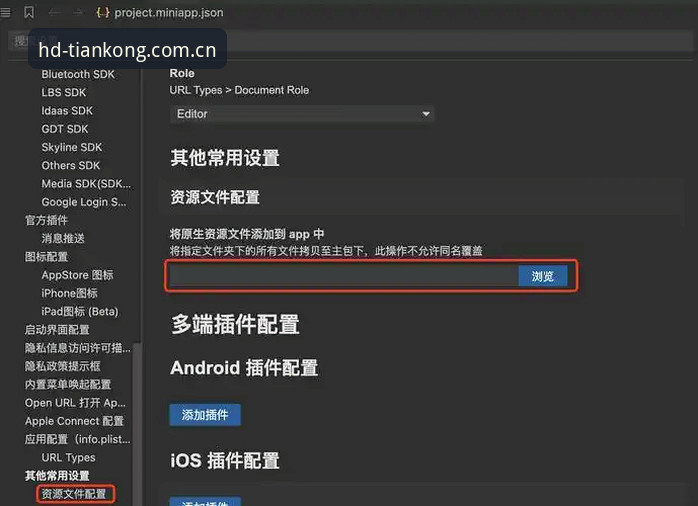The image size is (698, 506).
Task: Select iPhone图标 in the sidebar
Action: point(69,293)
